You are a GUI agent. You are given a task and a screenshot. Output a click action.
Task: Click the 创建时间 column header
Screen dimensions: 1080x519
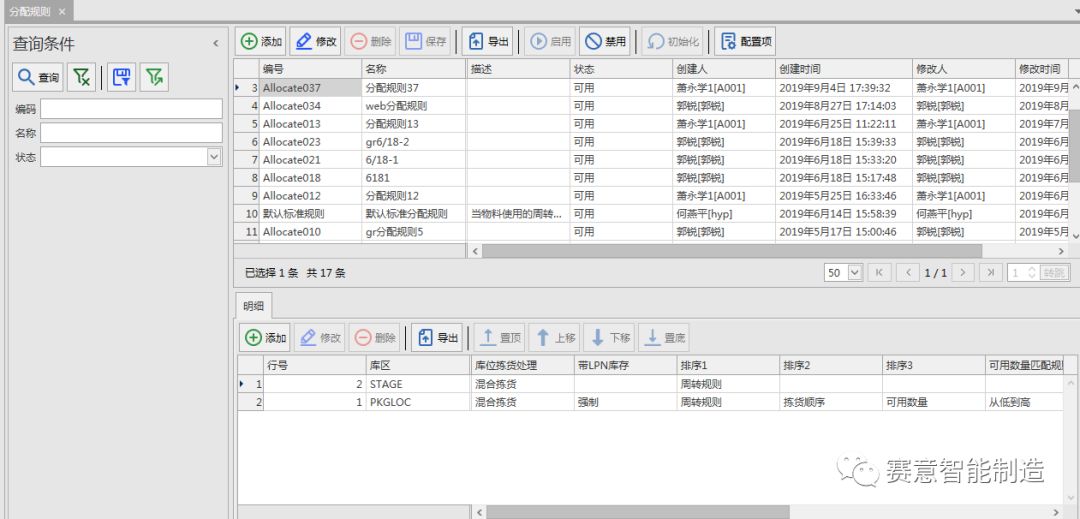tap(800, 69)
